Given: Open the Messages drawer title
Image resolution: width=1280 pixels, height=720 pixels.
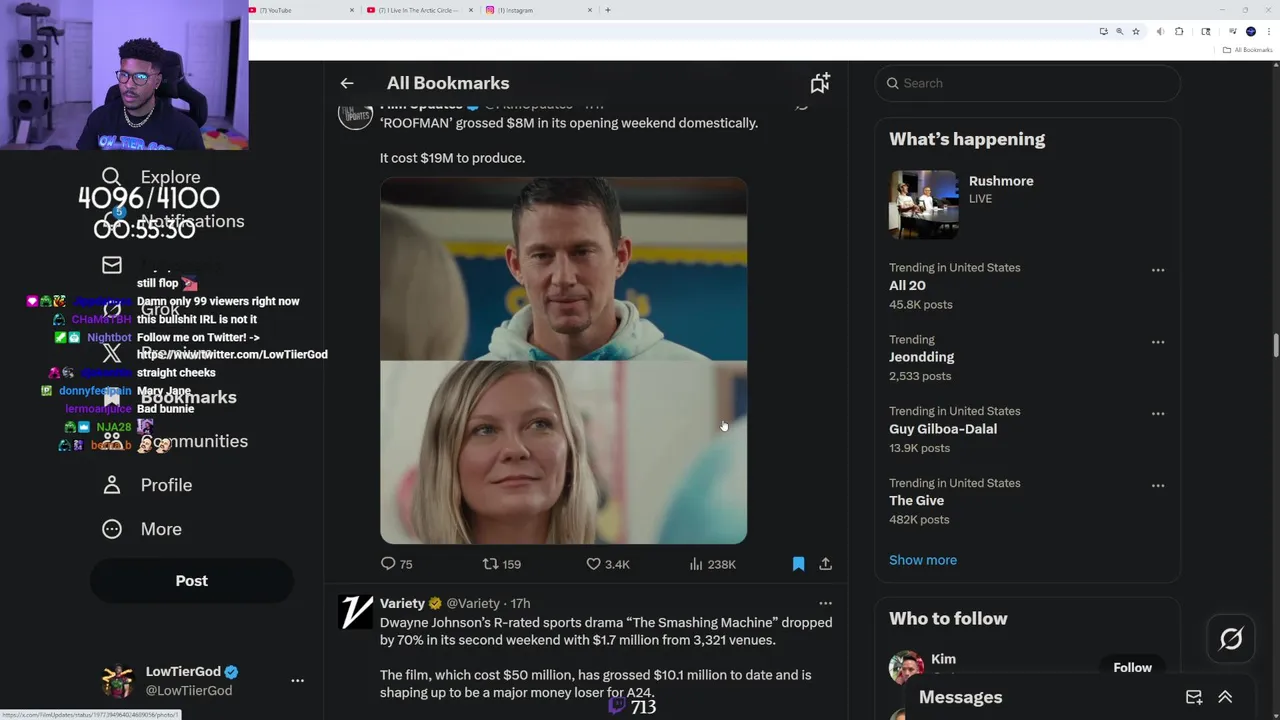Looking at the screenshot, I should (x=960, y=697).
